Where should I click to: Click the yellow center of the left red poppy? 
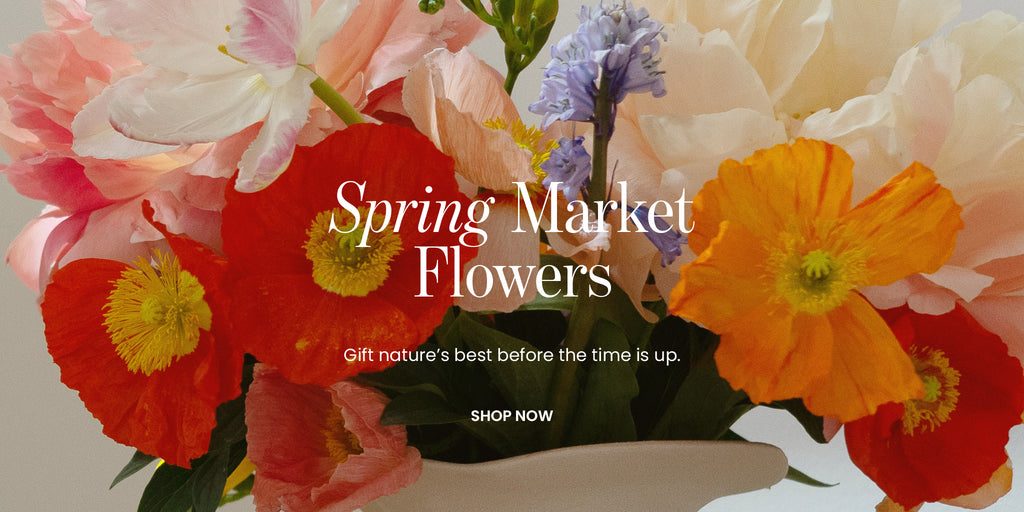tap(157, 312)
